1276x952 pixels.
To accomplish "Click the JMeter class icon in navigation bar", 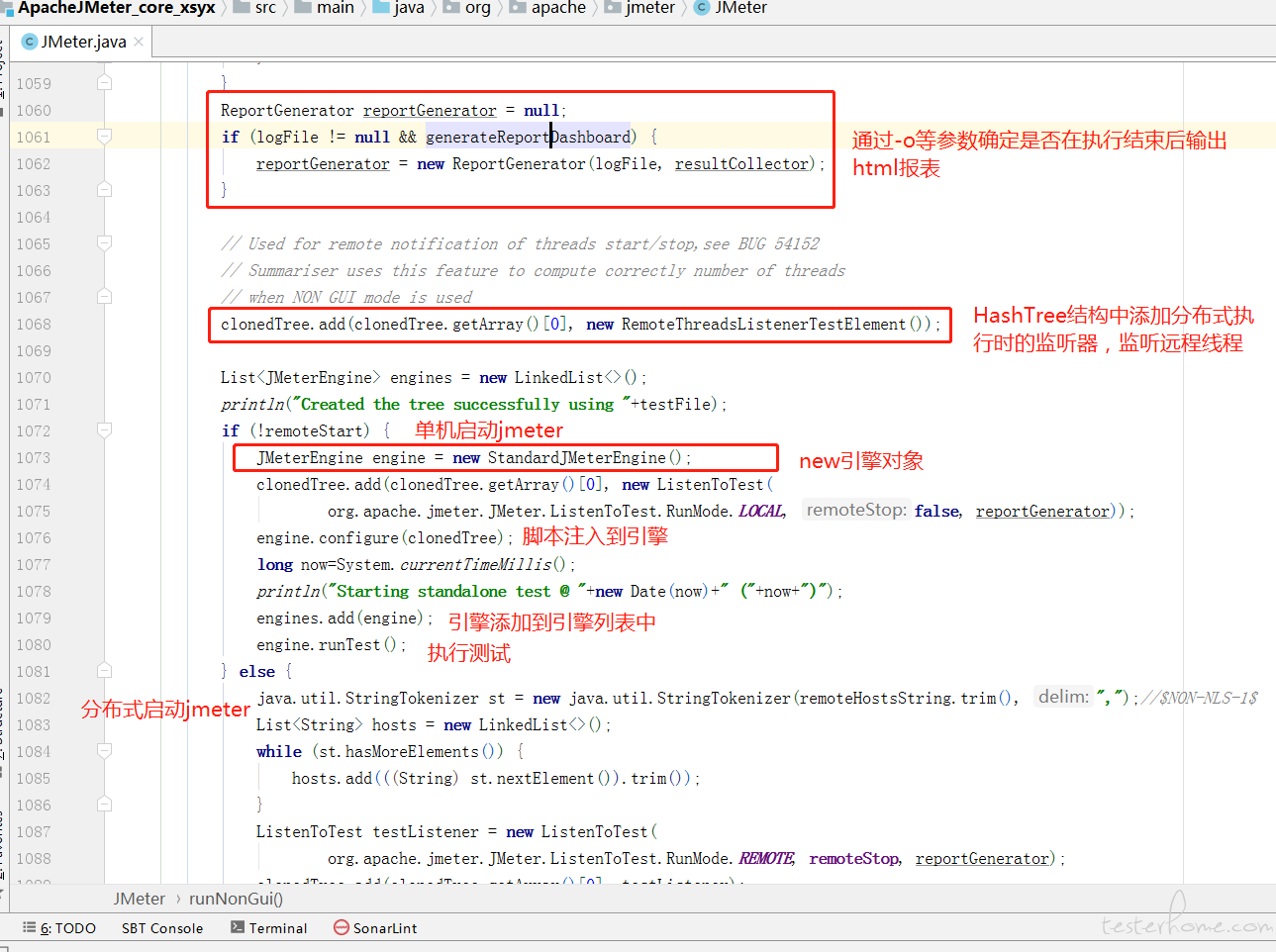I will (x=702, y=7).
